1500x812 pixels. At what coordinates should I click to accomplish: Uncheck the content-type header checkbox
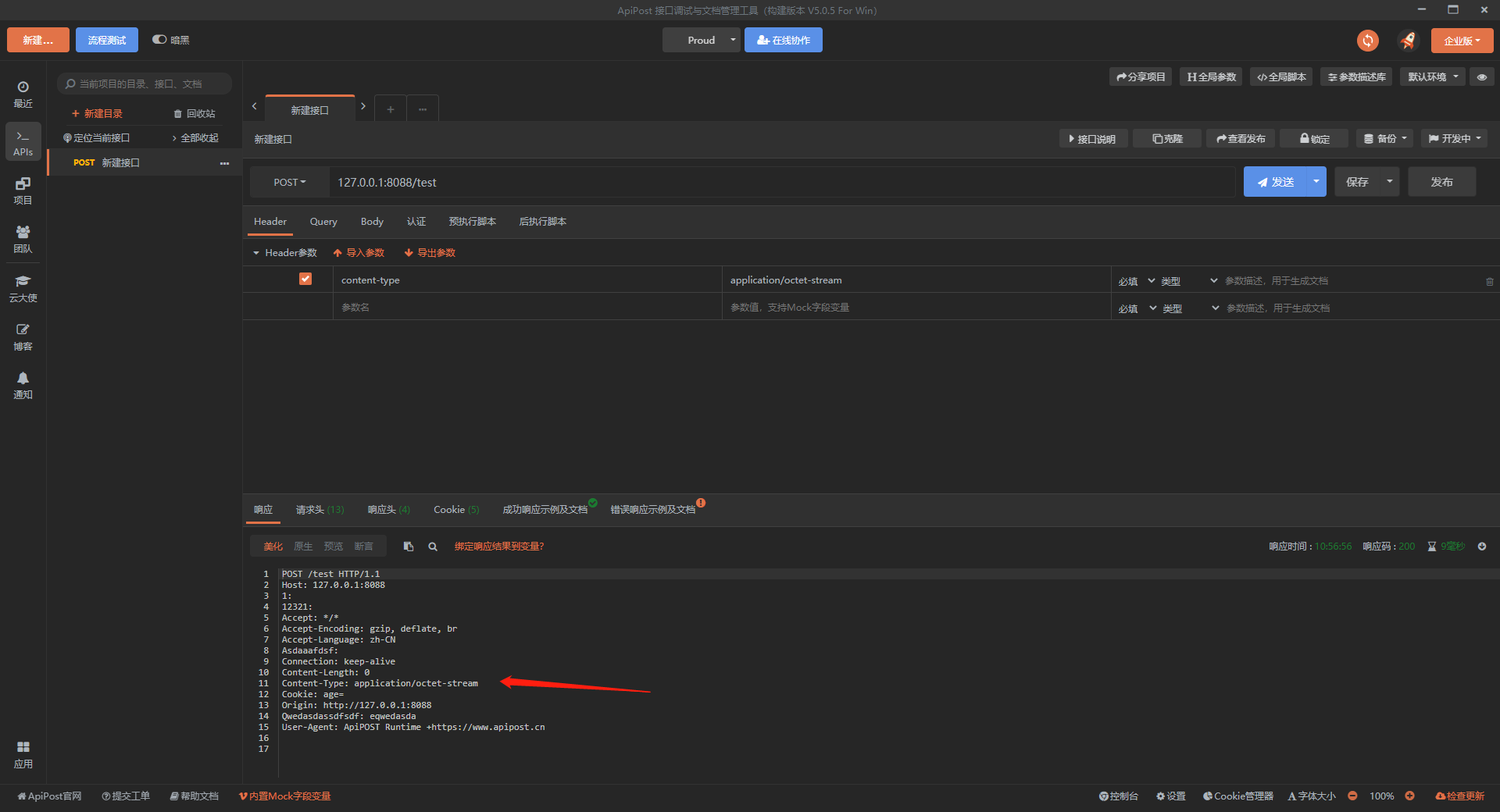coord(305,279)
